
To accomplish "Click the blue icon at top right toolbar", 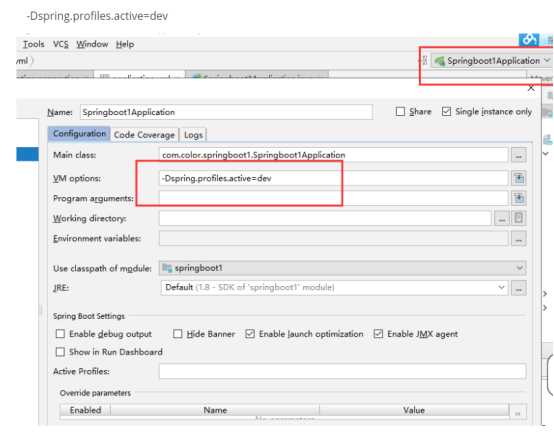I will point(529,39).
